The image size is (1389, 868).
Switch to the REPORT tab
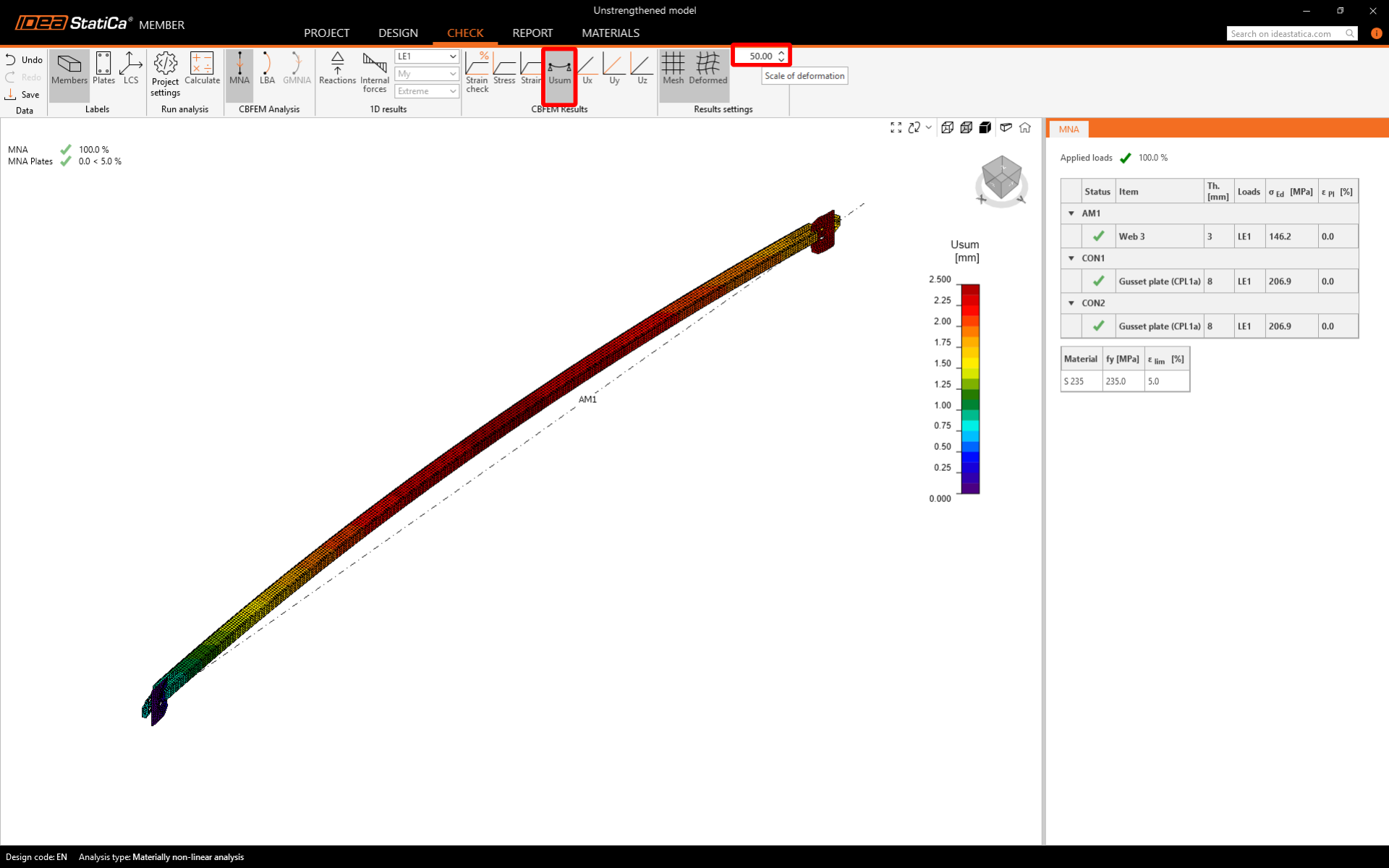[x=532, y=33]
